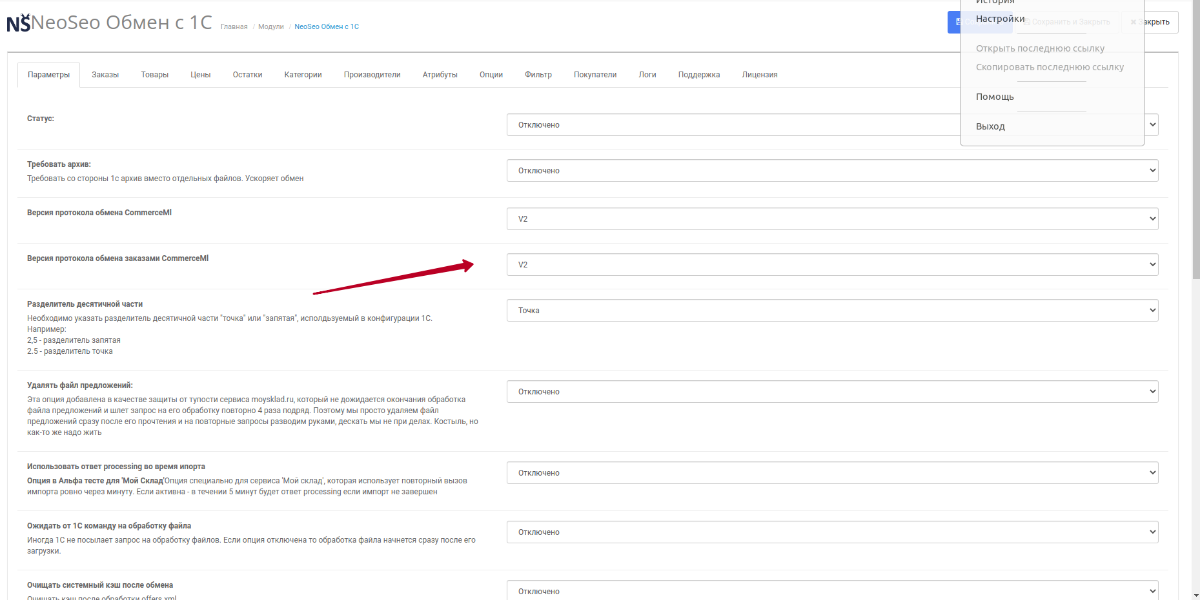This screenshot has height=600, width=1200.
Task: Show the Атрибуты tab
Action: (440, 75)
